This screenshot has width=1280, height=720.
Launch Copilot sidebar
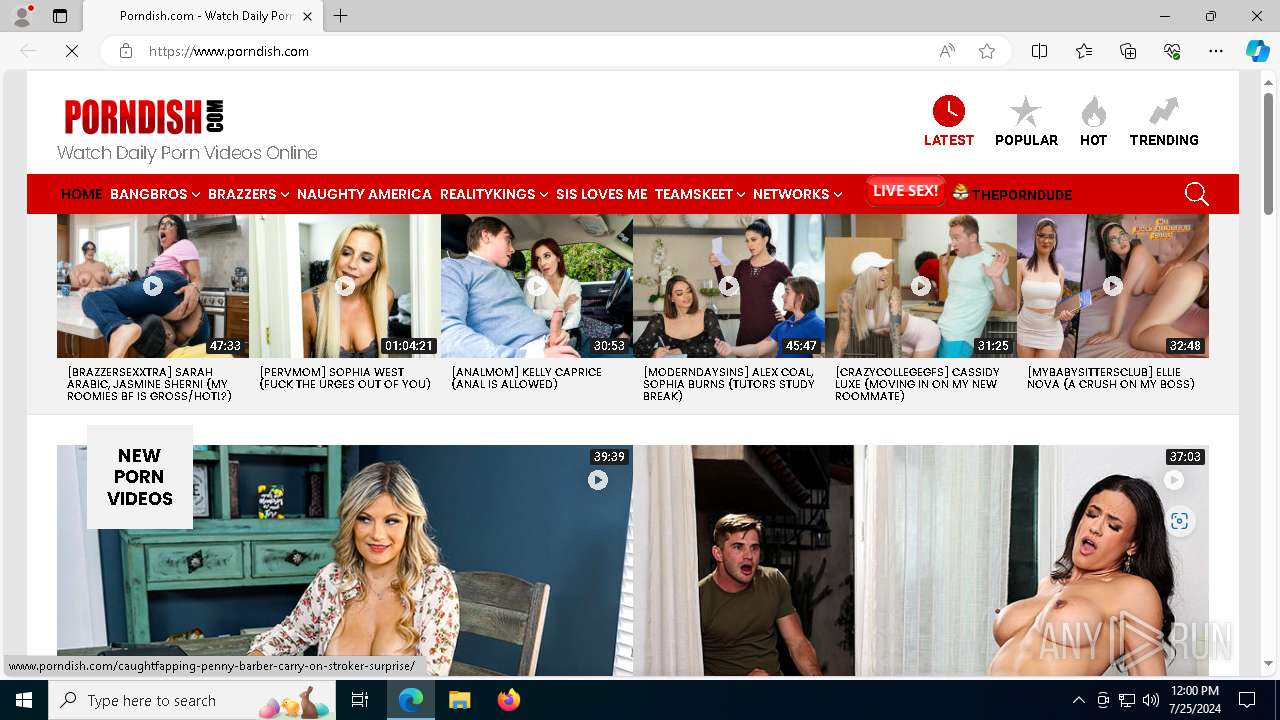(x=1257, y=51)
